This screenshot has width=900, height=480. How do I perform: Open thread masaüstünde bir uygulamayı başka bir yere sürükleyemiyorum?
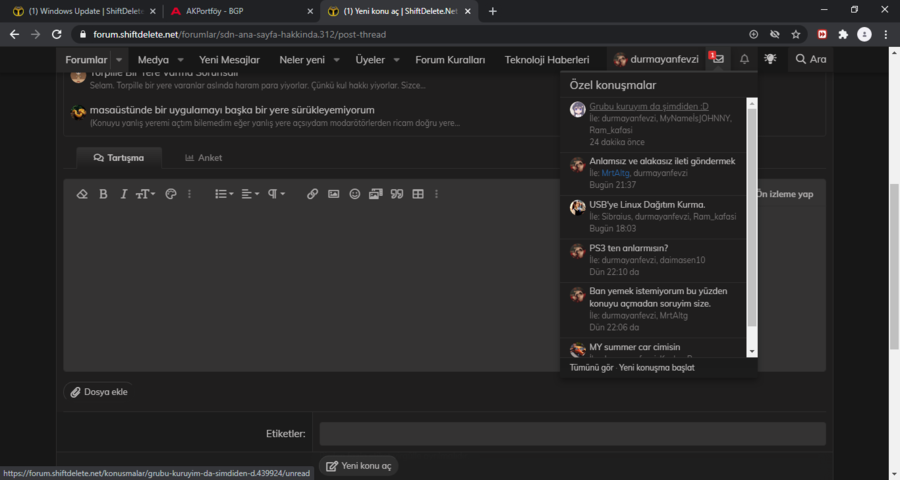tap(232, 110)
